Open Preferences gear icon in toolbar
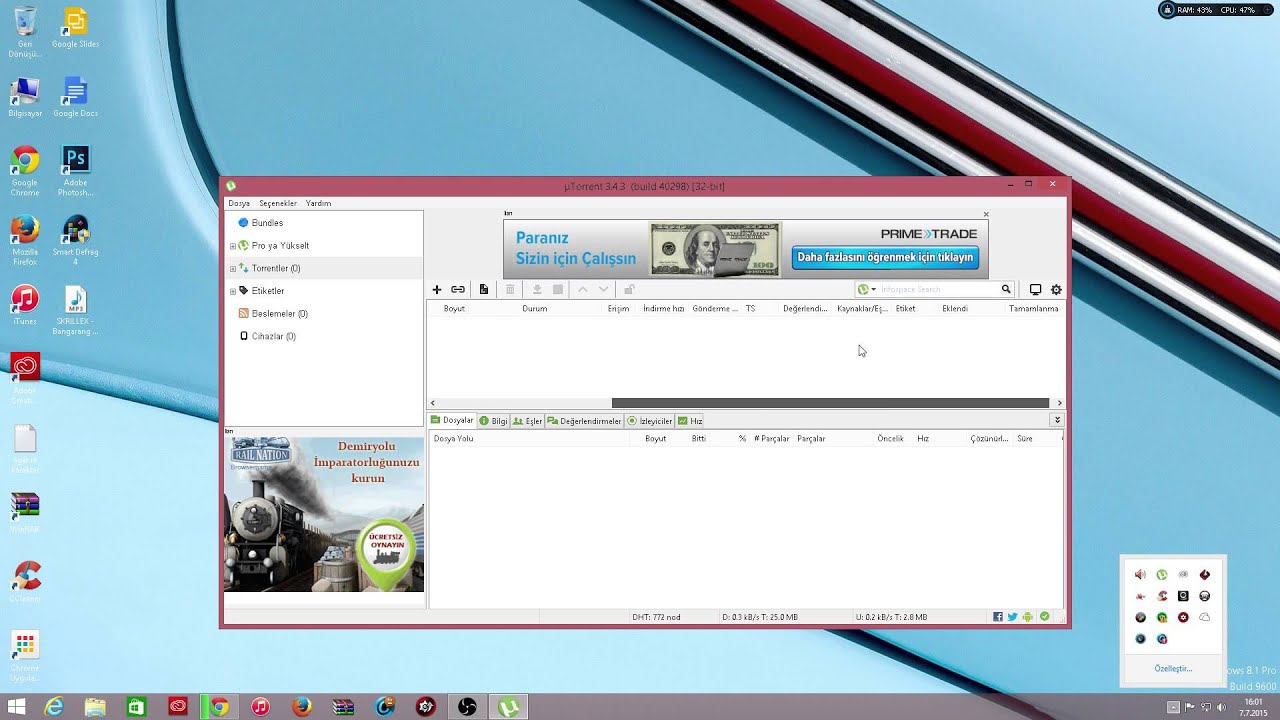This screenshot has width=1280, height=720. [1056, 289]
